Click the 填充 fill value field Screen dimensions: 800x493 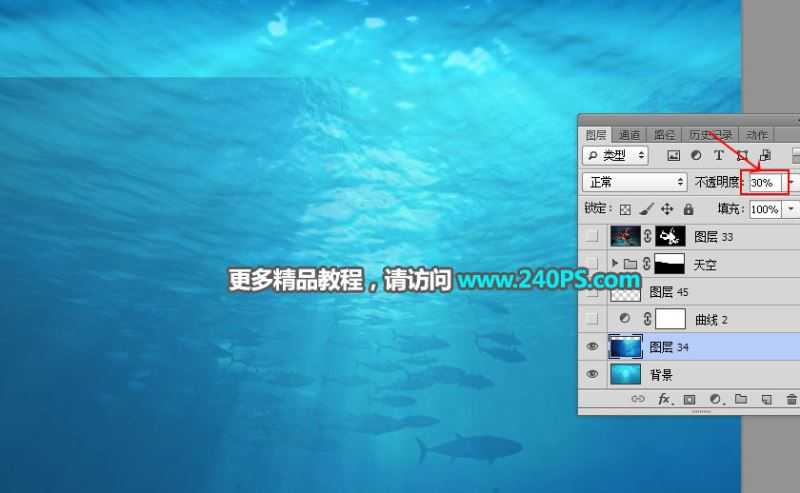(x=765, y=209)
